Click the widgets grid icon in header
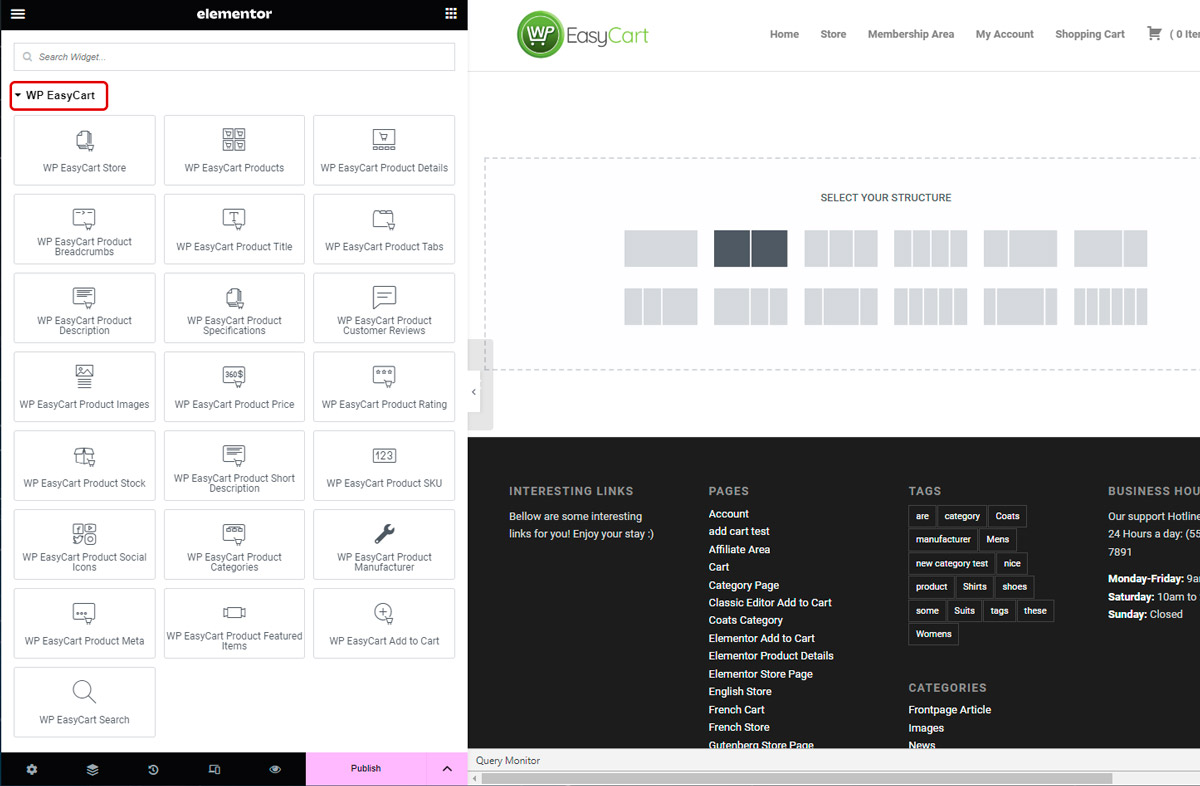This screenshot has width=1200, height=786. pos(451,14)
